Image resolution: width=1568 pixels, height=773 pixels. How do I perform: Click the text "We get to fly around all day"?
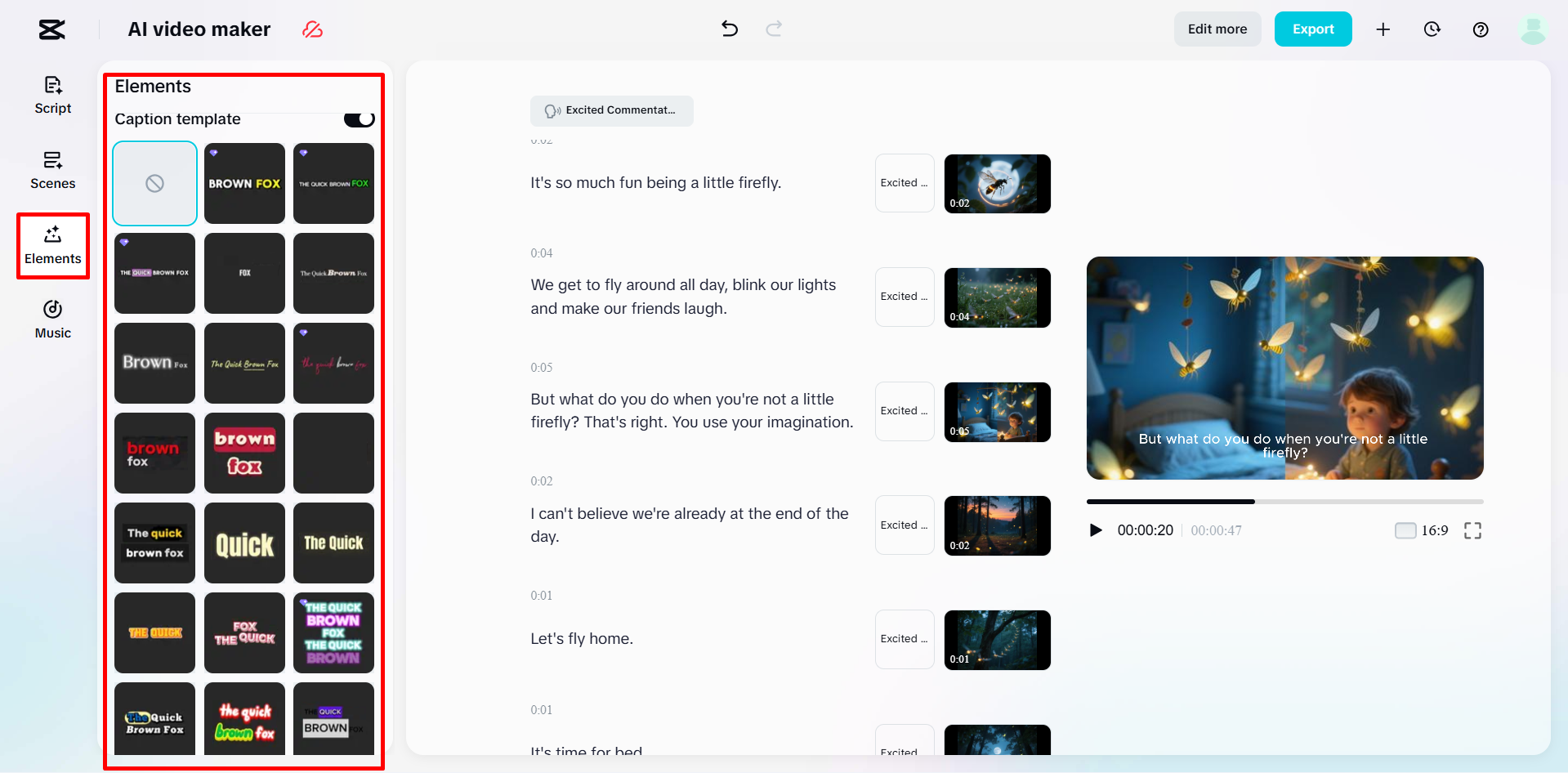[628, 285]
